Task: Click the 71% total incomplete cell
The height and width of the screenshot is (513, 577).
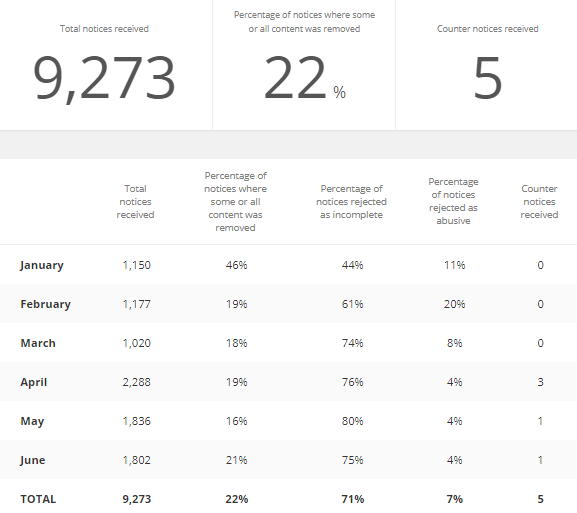Action: [x=353, y=499]
